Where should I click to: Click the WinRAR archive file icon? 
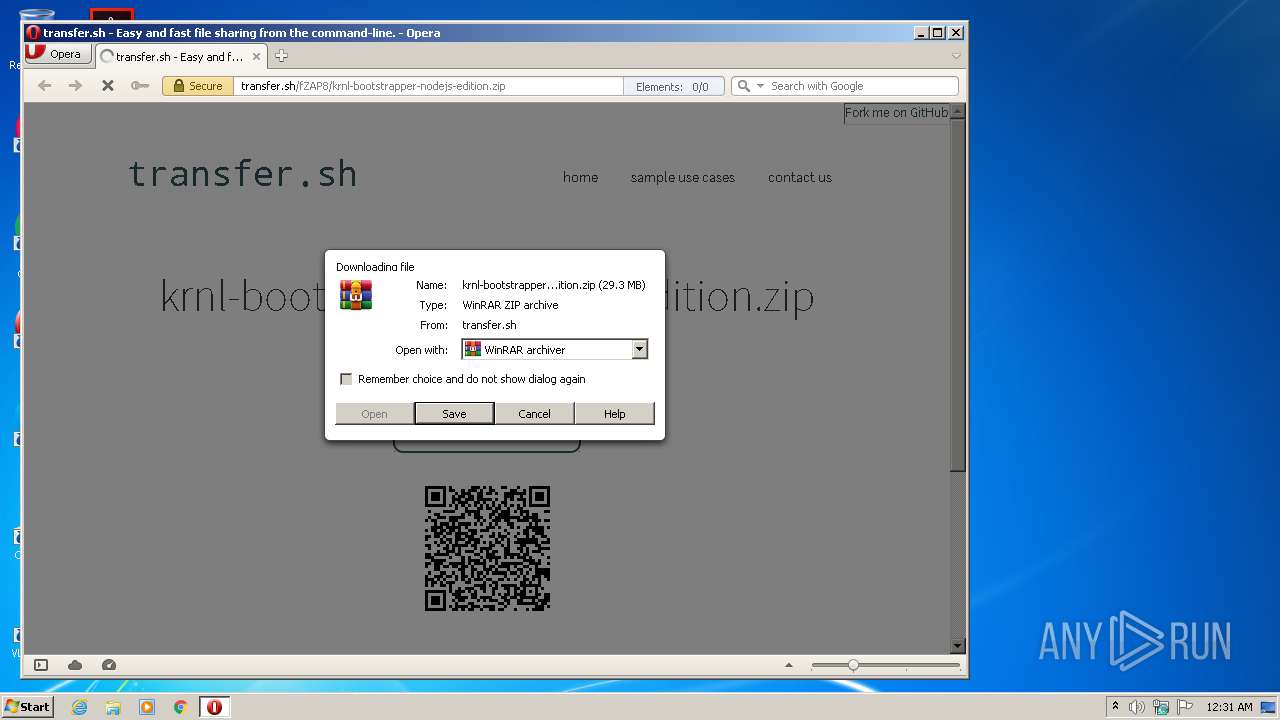point(356,295)
